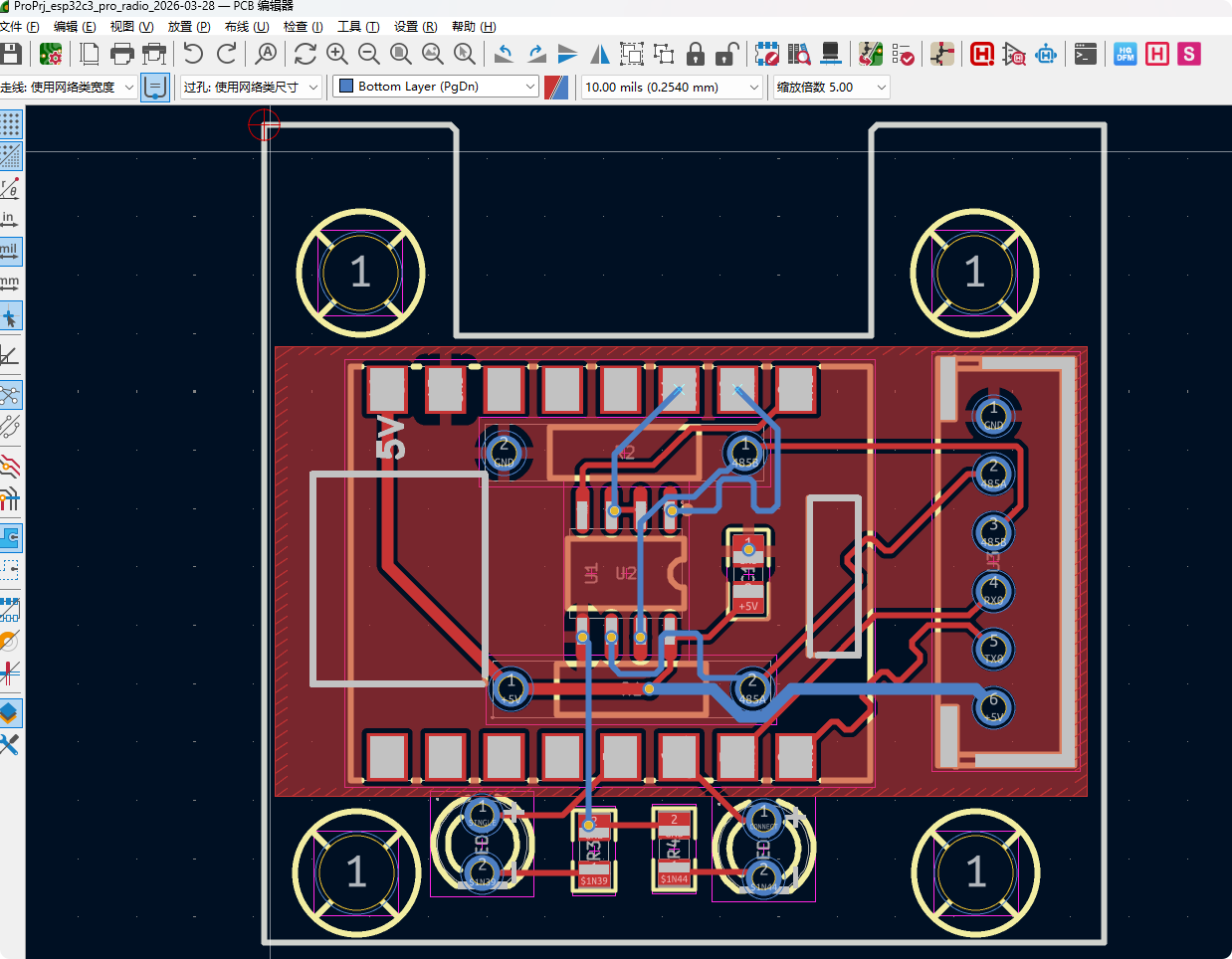Image resolution: width=1232 pixels, height=959 pixels.
Task: Click the Zoom In magnifier
Action: pos(337,54)
